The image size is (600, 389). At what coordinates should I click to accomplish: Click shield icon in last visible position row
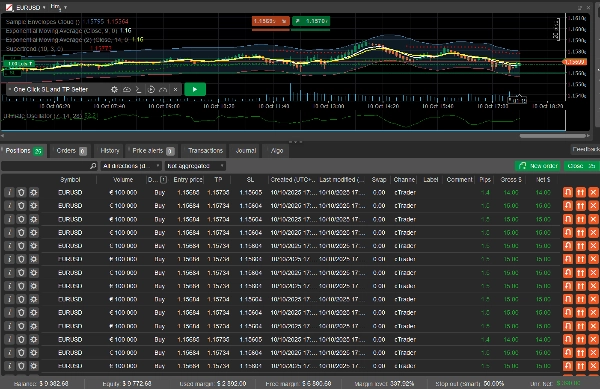21,366
